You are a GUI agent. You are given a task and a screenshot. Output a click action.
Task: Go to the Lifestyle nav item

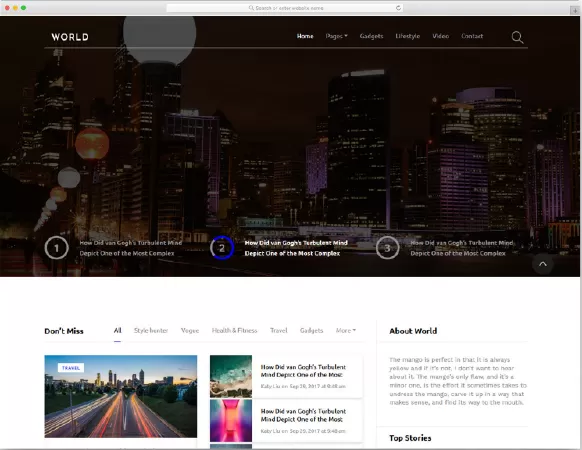408,36
